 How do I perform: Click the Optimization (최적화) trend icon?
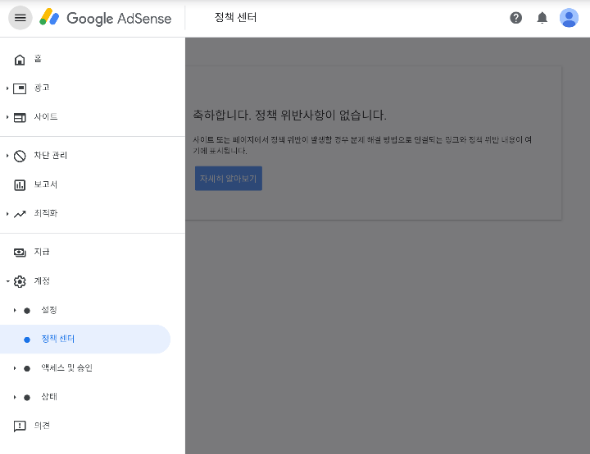click(20, 214)
